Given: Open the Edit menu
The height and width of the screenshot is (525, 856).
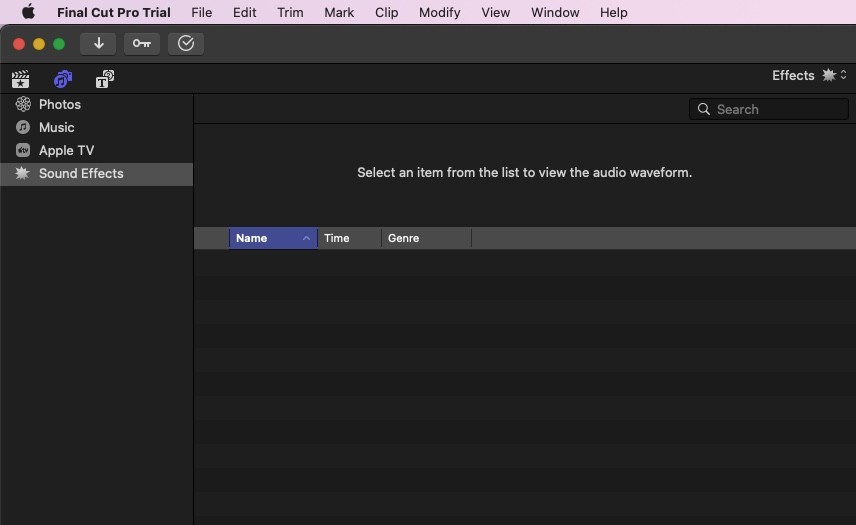Looking at the screenshot, I should coord(244,12).
